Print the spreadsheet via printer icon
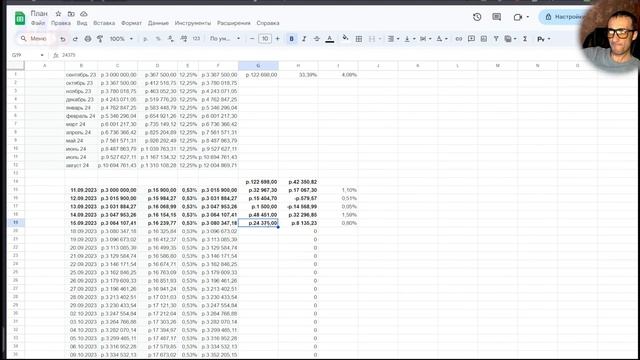The width and height of the screenshot is (640, 360). [x=88, y=39]
